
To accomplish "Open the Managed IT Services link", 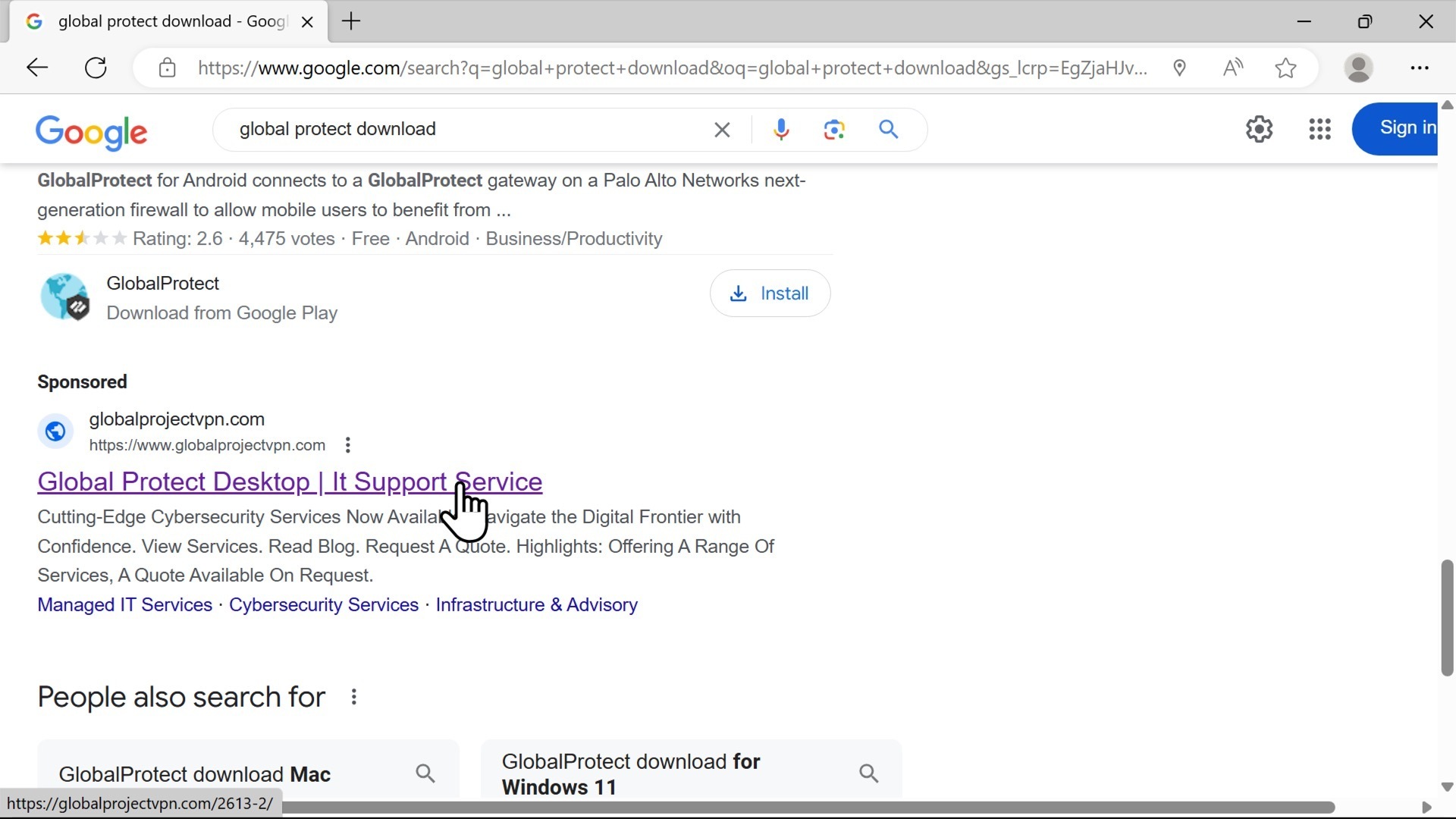I will click(x=124, y=604).
